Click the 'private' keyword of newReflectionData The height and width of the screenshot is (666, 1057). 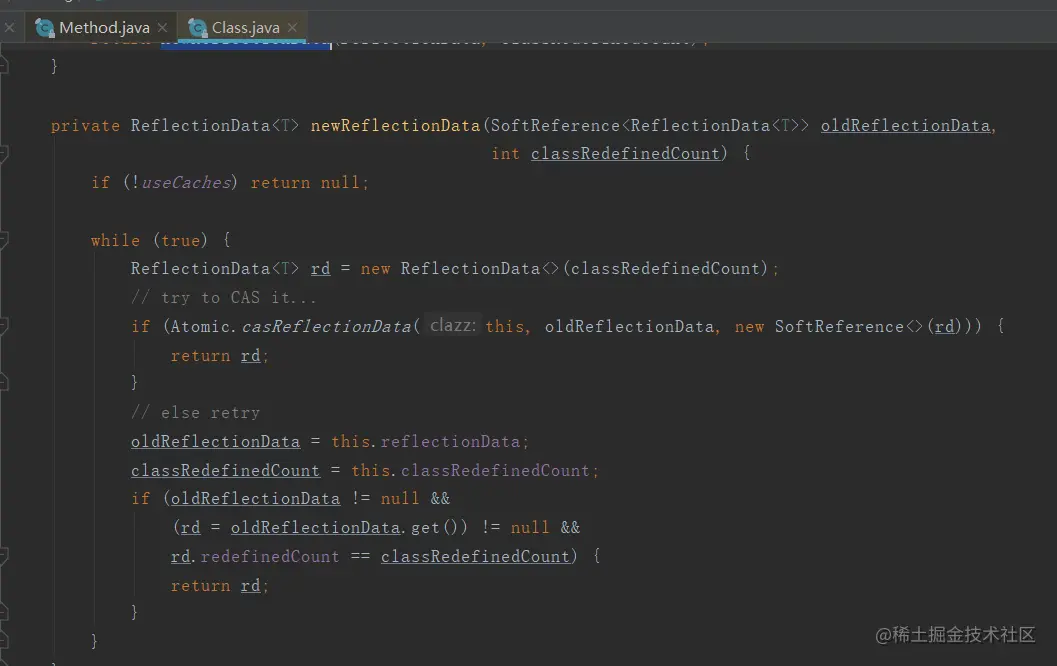[x=85, y=125]
